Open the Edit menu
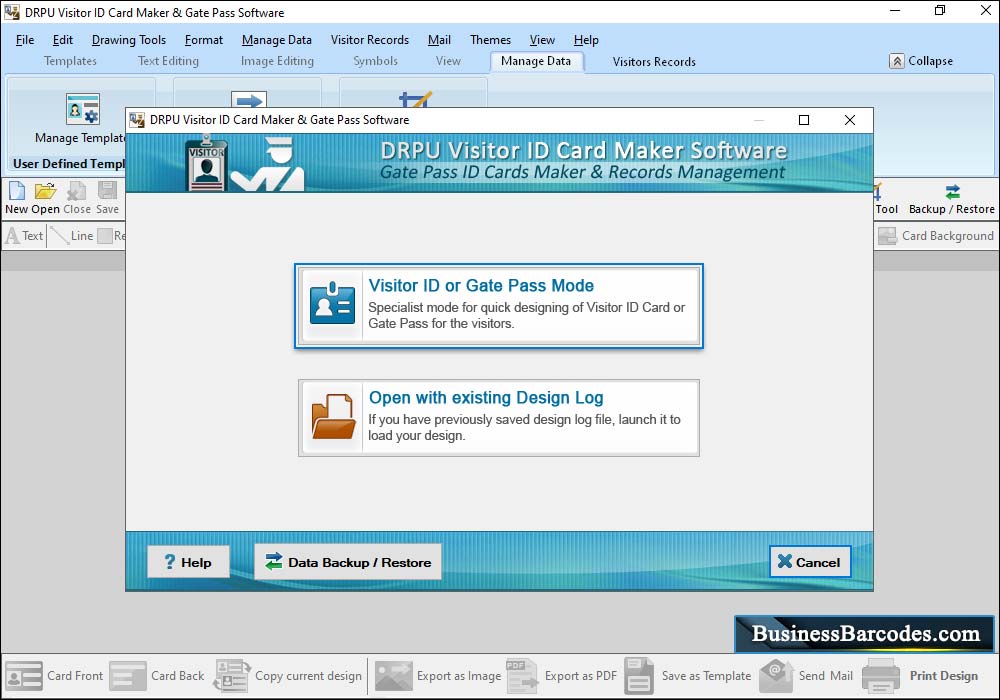 click(x=62, y=40)
